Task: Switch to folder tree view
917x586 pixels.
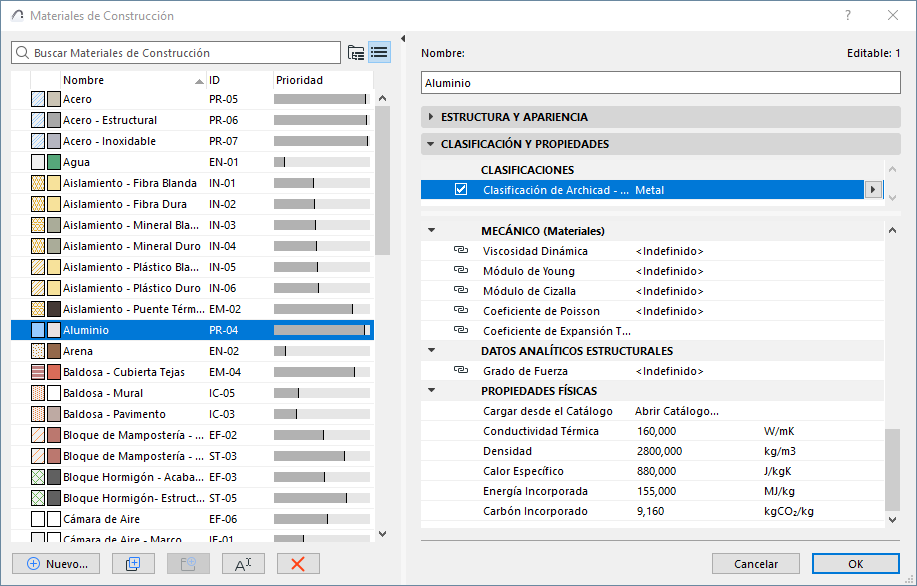Action: point(356,53)
